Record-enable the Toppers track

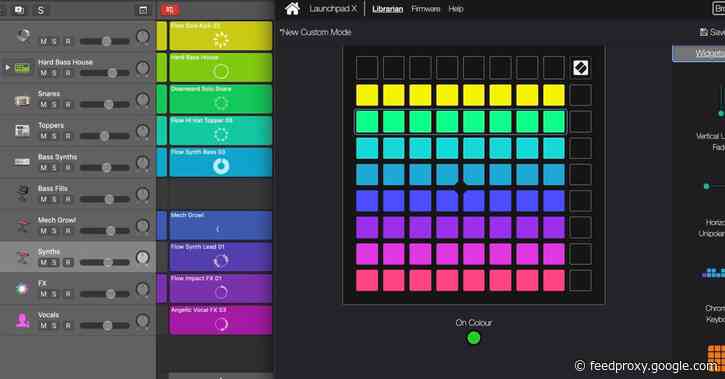coord(68,136)
